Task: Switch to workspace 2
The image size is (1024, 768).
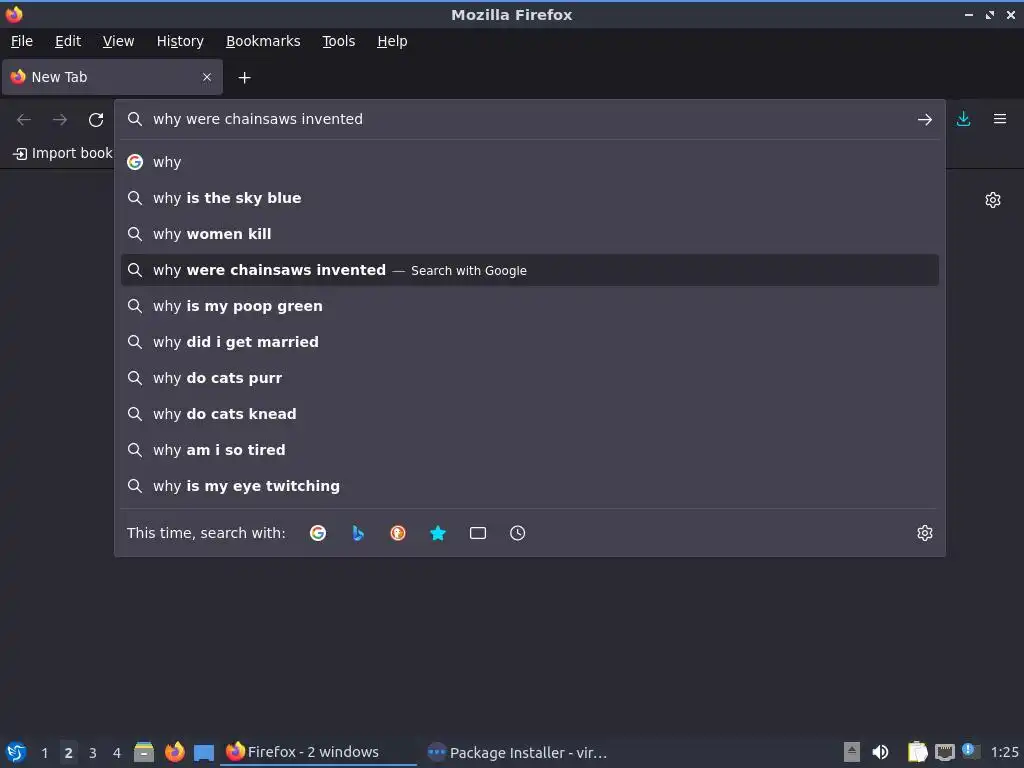Action: coord(68,753)
